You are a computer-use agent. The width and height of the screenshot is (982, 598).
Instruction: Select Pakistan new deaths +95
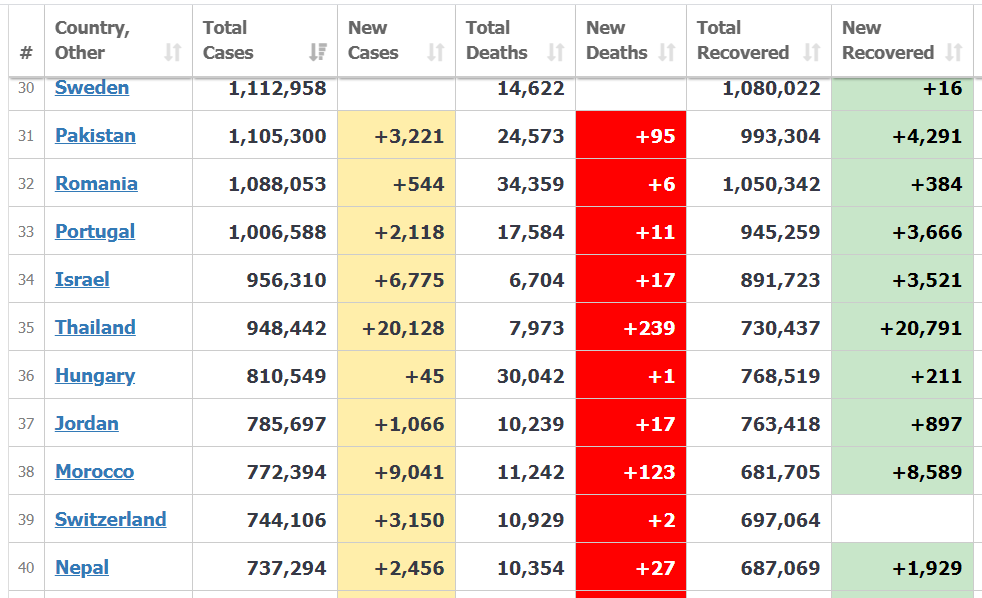(656, 136)
